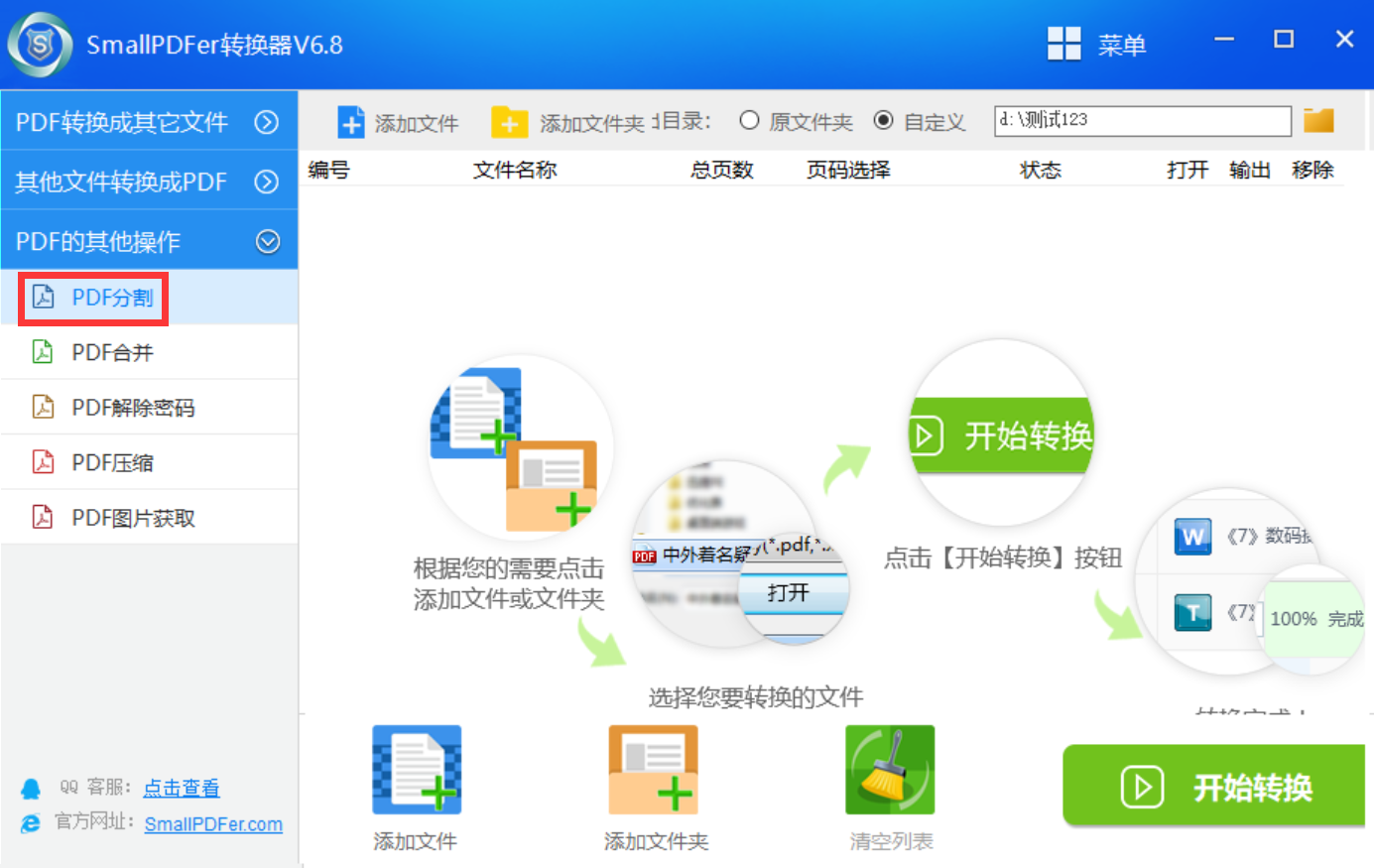Click the broom 清空列表 icon
The width and height of the screenshot is (1374, 868).
(x=890, y=770)
